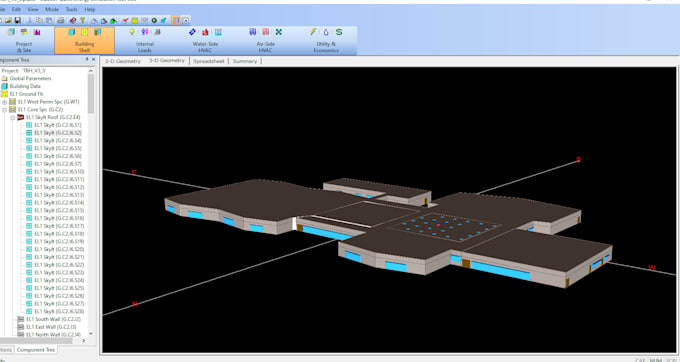680x362 pixels.
Task: Select EL1 Skylt Roof (G.C2.E4)
Action: tap(53, 117)
